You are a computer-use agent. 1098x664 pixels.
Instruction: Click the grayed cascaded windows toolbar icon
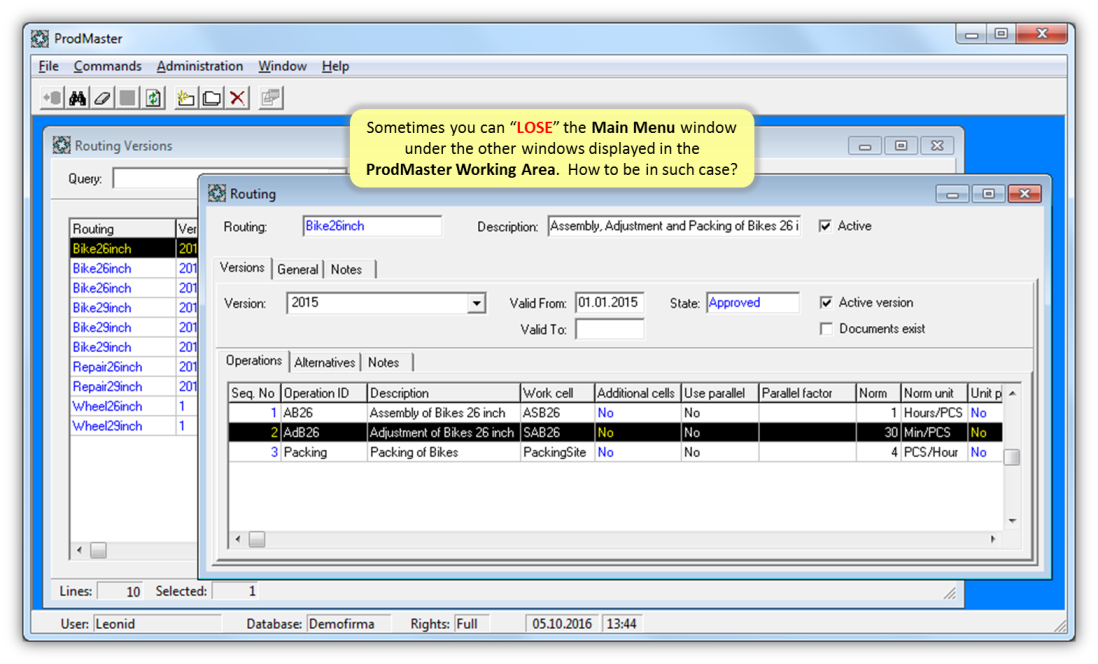270,97
